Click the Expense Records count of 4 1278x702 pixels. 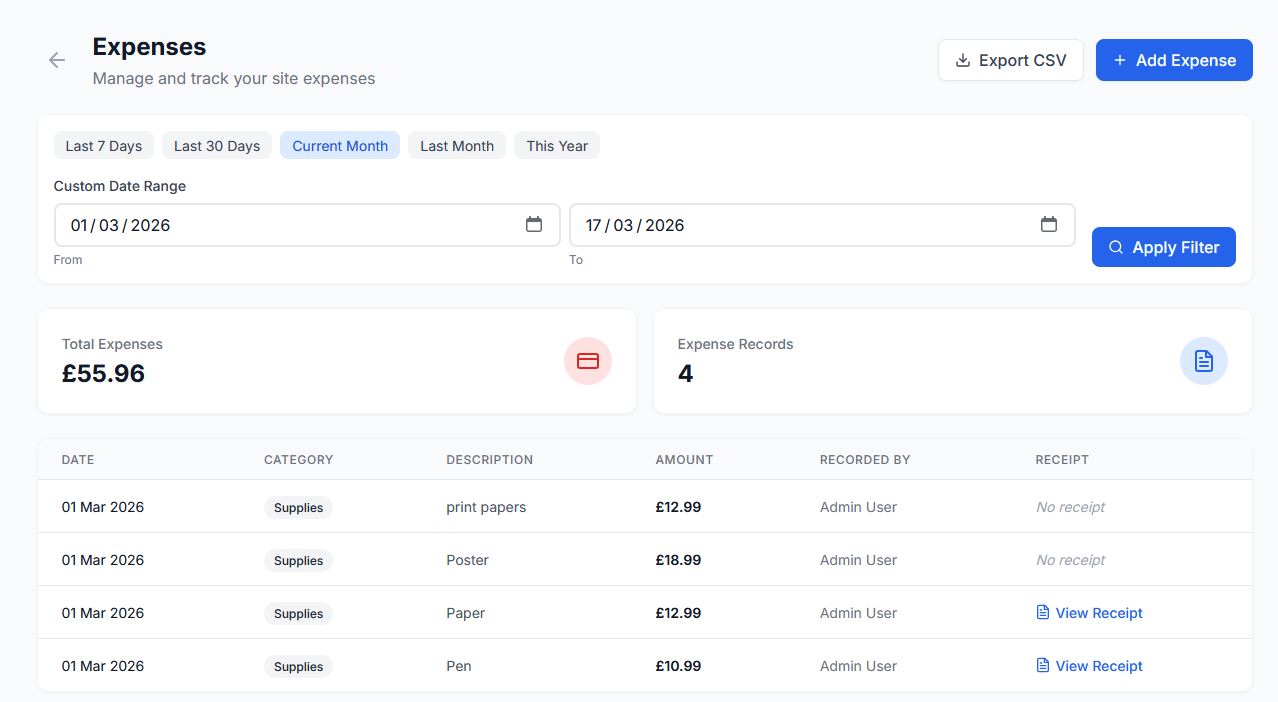pos(686,374)
